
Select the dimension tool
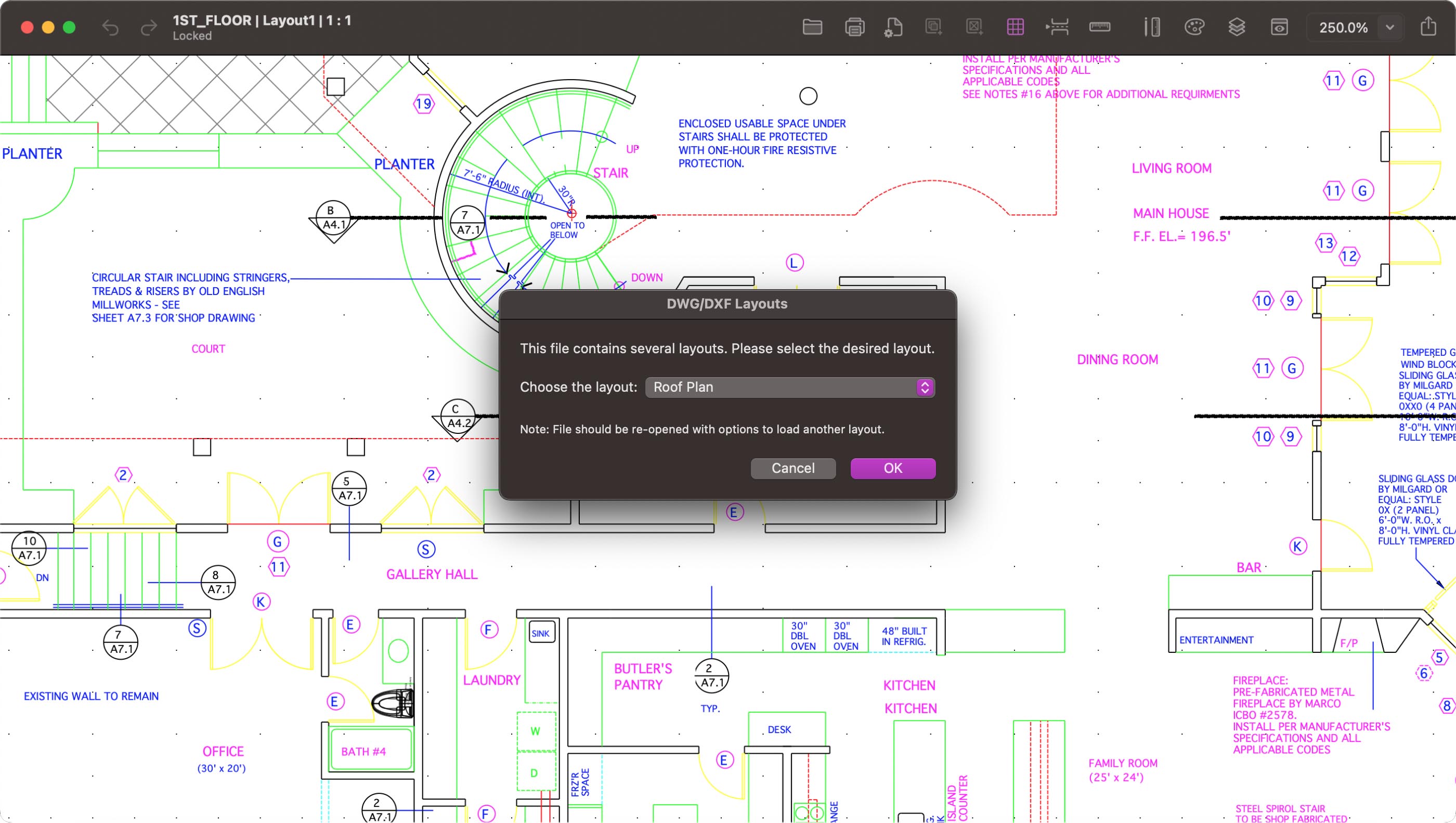[x=1057, y=27]
